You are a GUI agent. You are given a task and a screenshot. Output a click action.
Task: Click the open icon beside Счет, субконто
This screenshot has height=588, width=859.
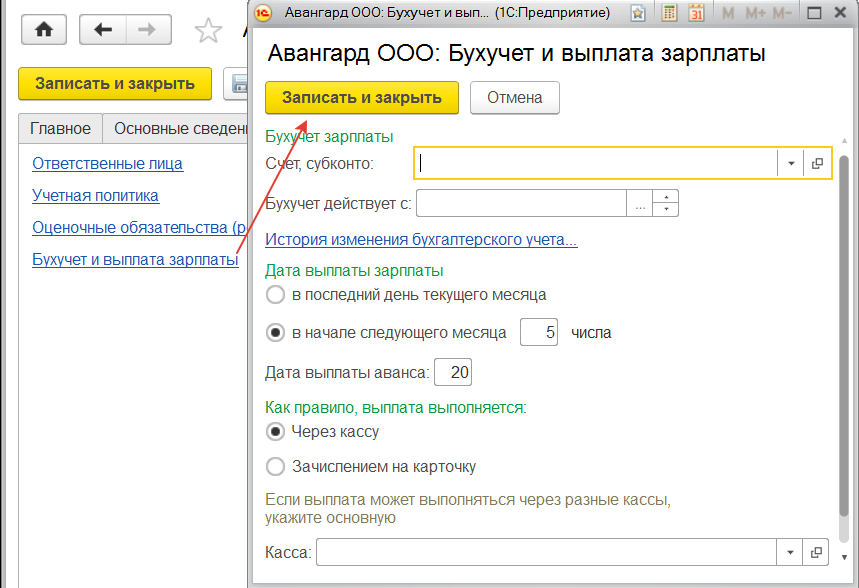(817, 163)
